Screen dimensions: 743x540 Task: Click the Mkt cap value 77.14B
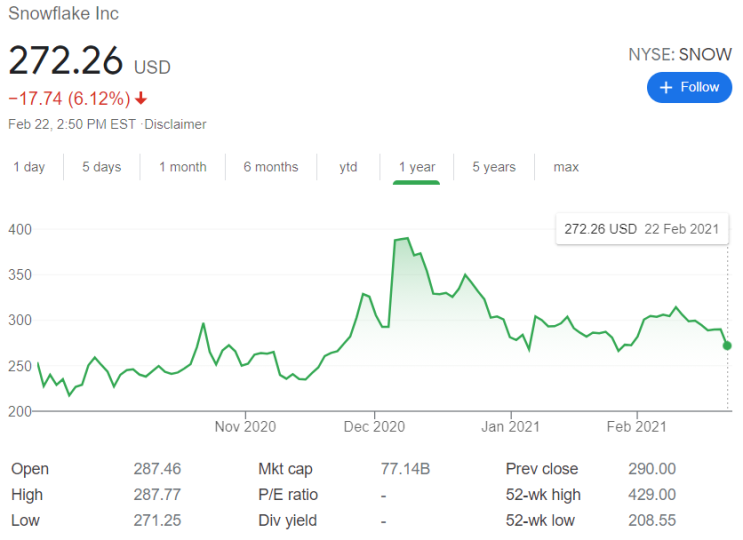404,469
